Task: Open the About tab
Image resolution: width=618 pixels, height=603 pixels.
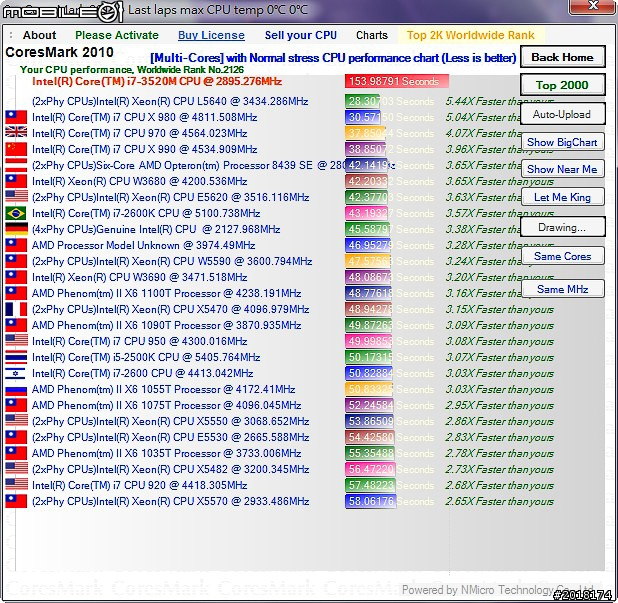Action: (x=39, y=35)
